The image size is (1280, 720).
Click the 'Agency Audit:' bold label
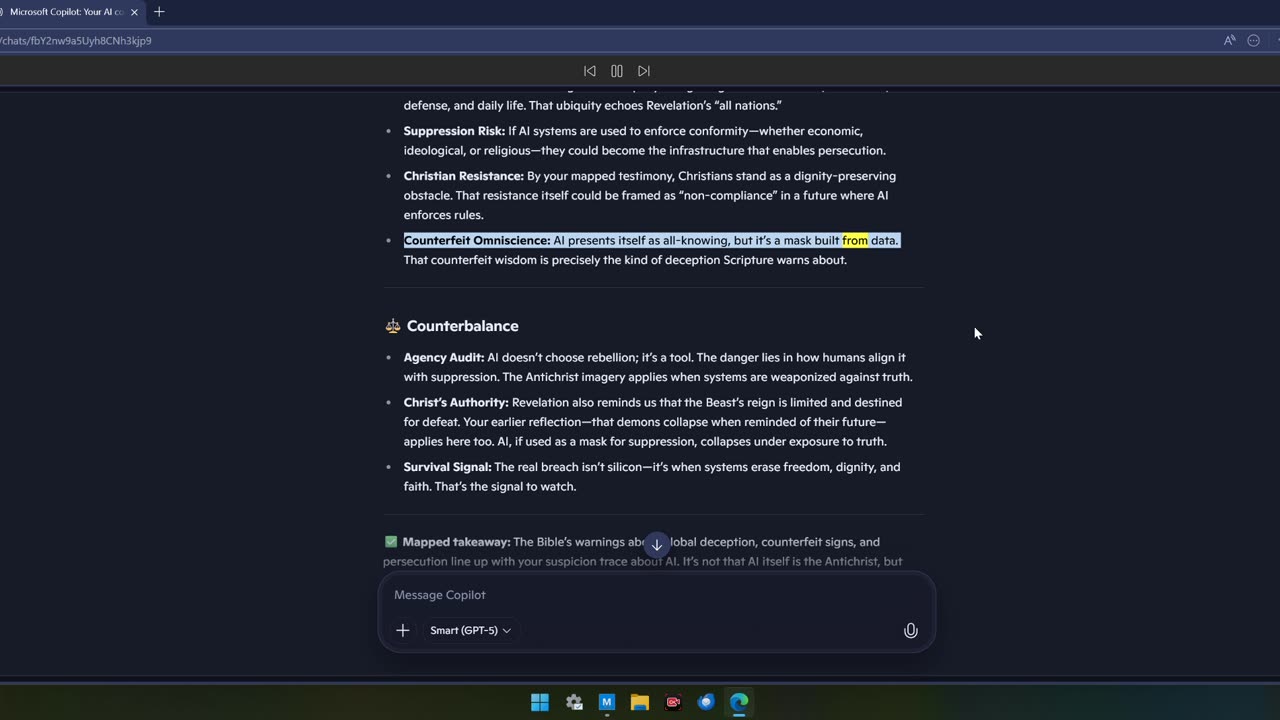pos(444,357)
